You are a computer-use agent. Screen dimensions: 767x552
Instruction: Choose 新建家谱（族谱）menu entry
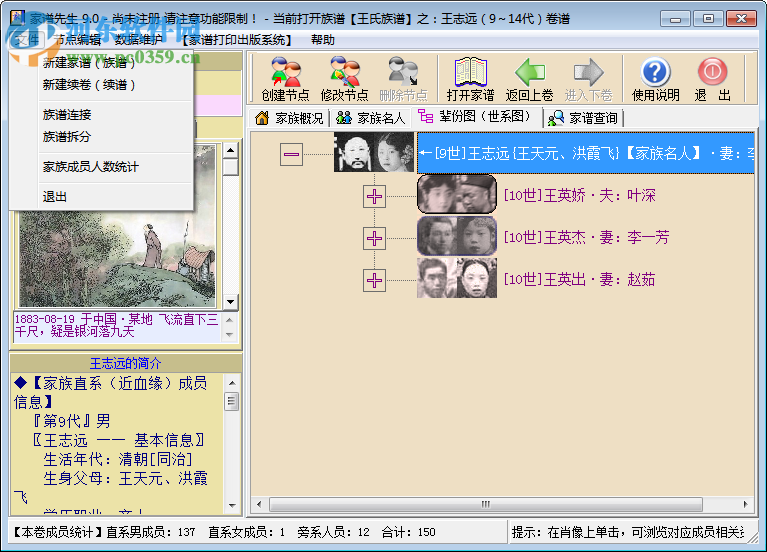pos(102,63)
